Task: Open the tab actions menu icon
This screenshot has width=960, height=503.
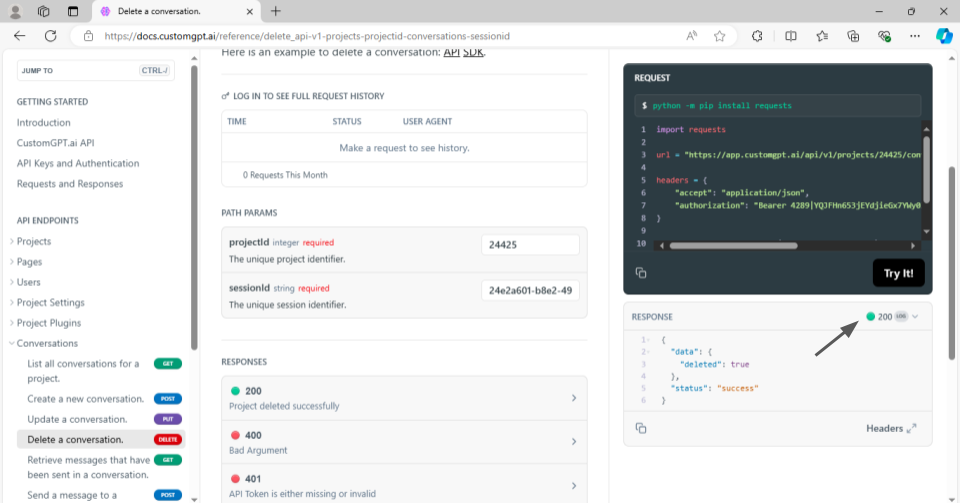Action: (x=73, y=11)
